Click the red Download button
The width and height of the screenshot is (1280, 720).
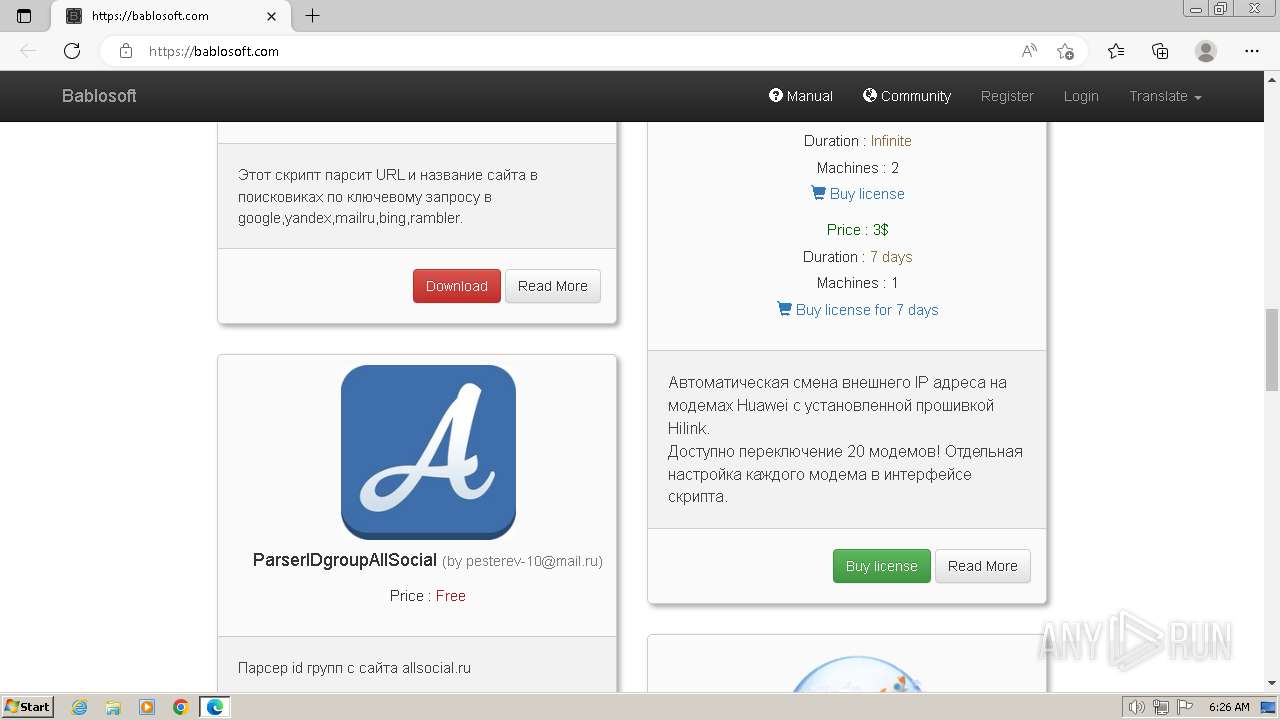tap(457, 286)
